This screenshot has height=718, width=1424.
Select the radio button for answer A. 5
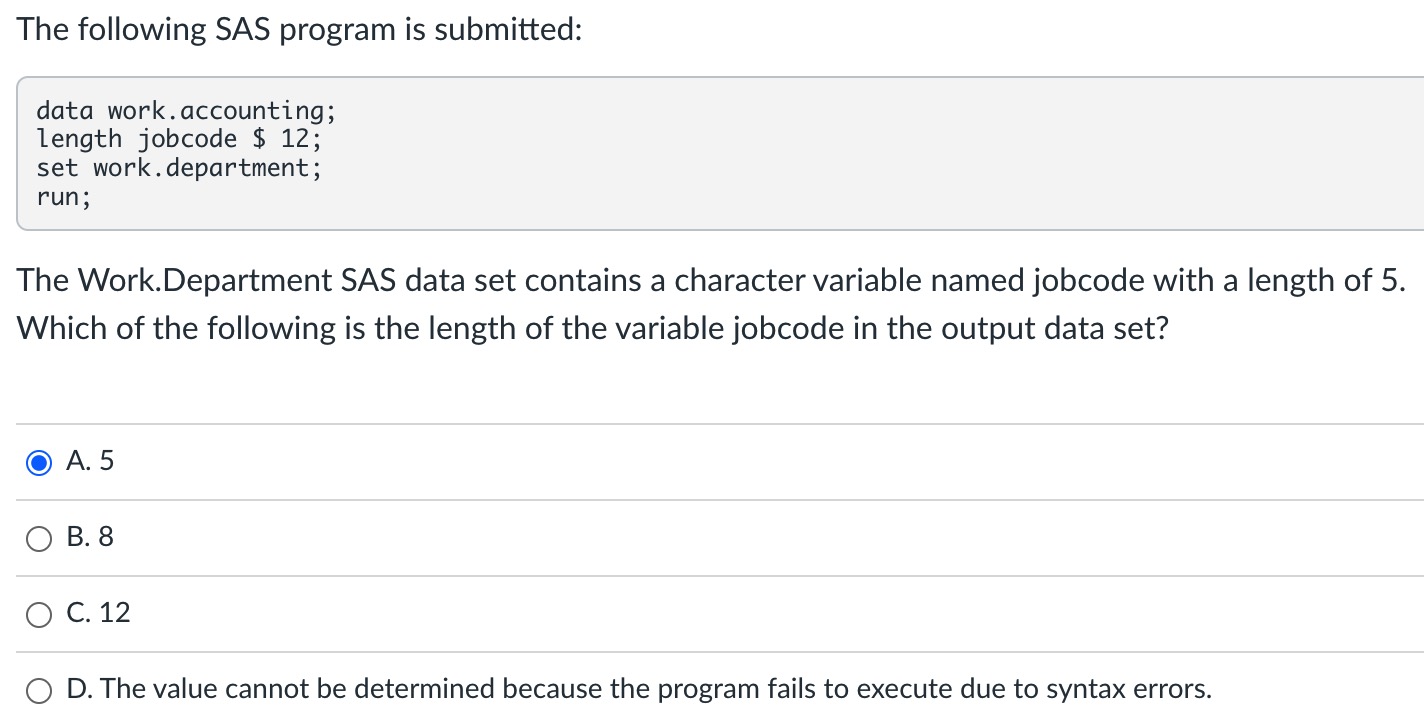click(x=39, y=462)
